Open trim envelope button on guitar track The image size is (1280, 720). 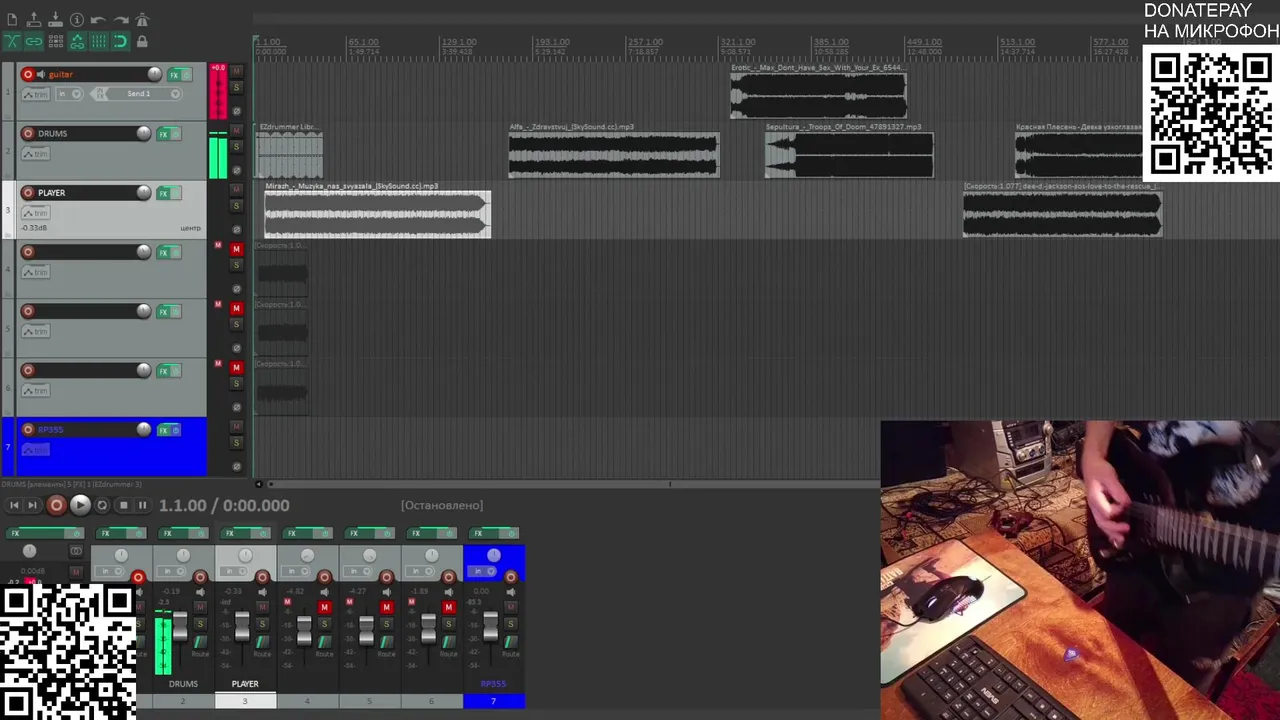pos(35,94)
